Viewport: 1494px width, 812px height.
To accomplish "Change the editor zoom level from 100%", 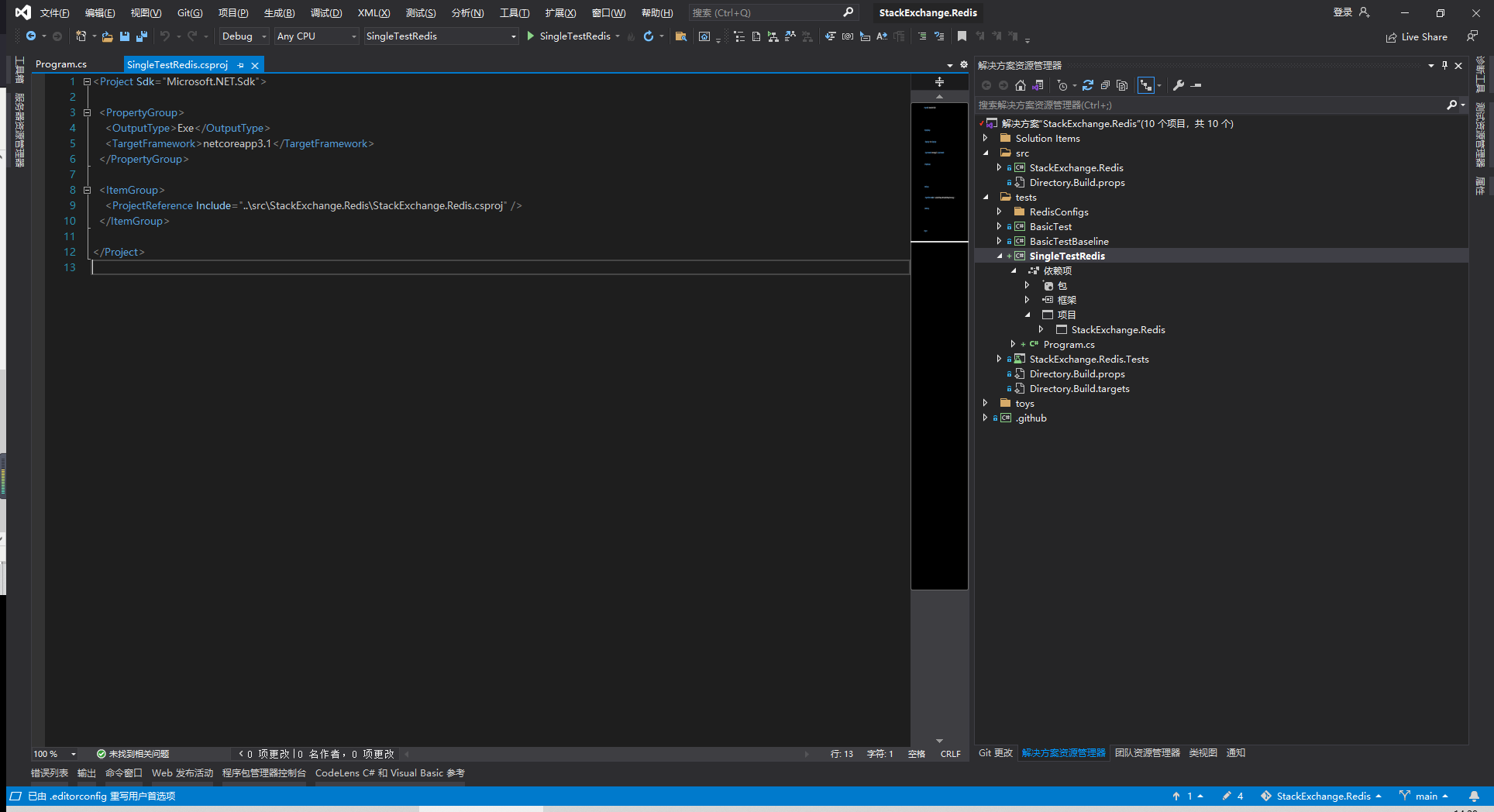I will coord(53,753).
